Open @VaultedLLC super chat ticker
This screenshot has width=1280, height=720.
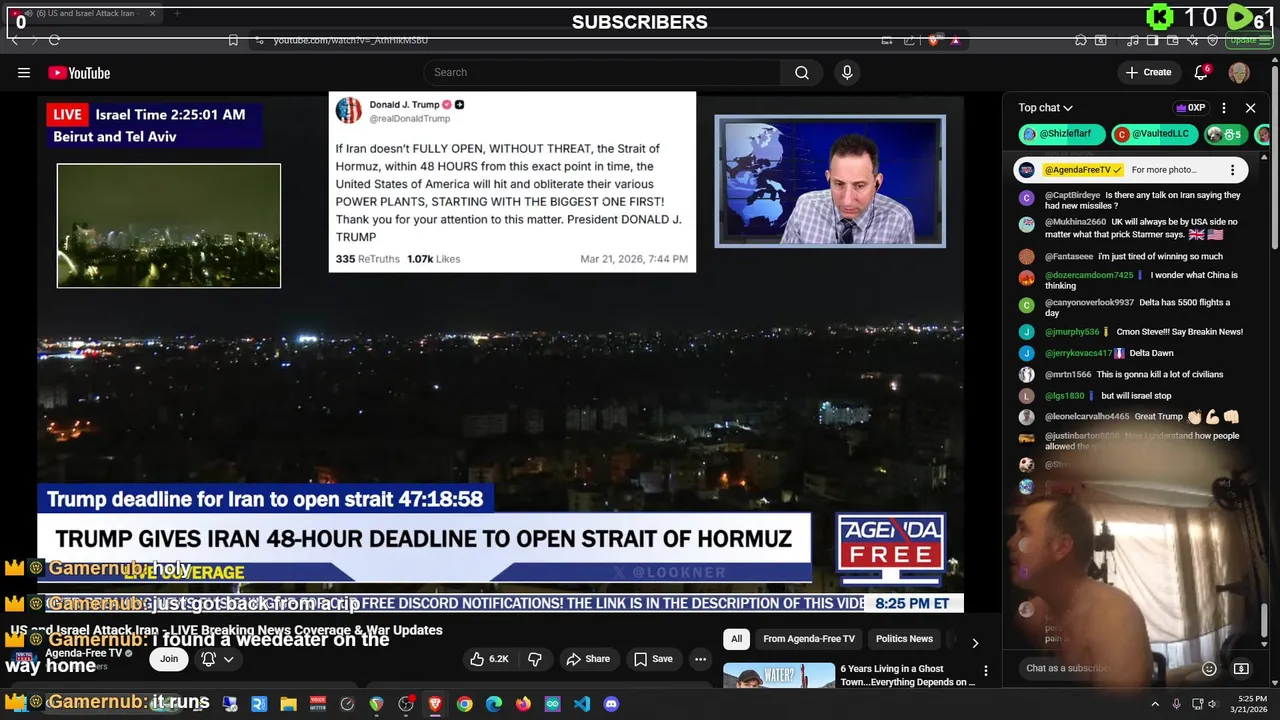[x=1153, y=135]
